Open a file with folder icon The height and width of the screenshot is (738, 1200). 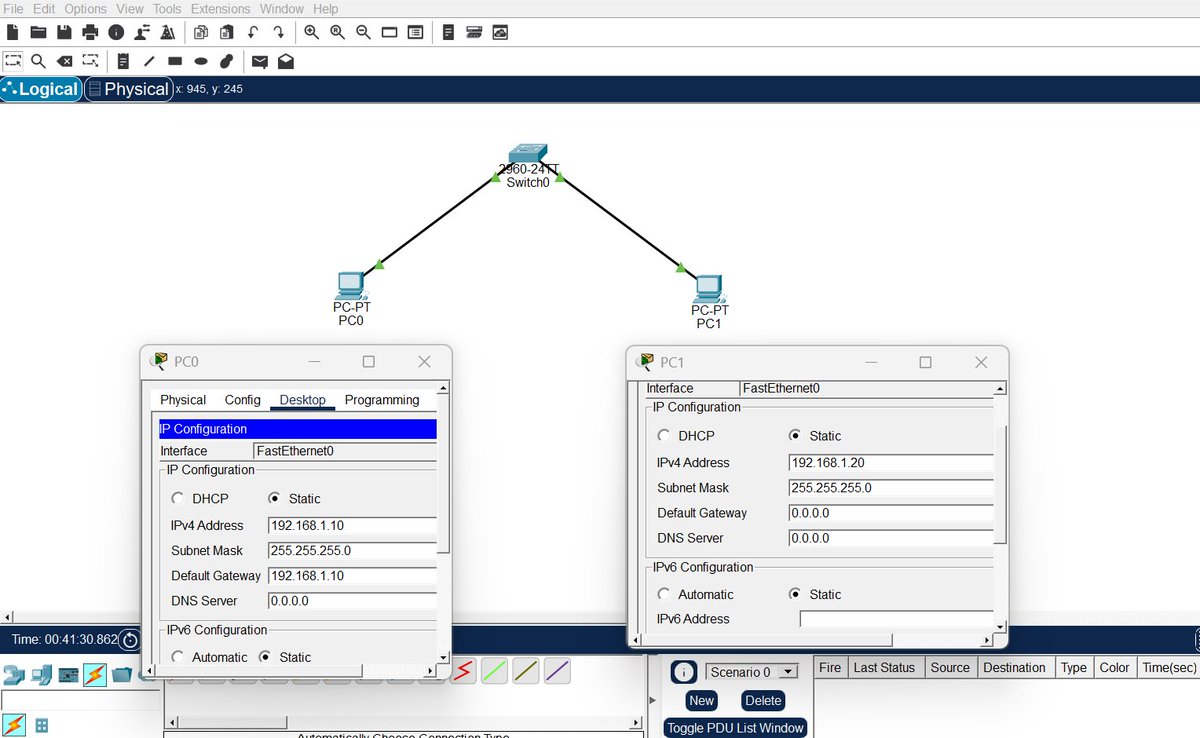pyautogui.click(x=39, y=32)
